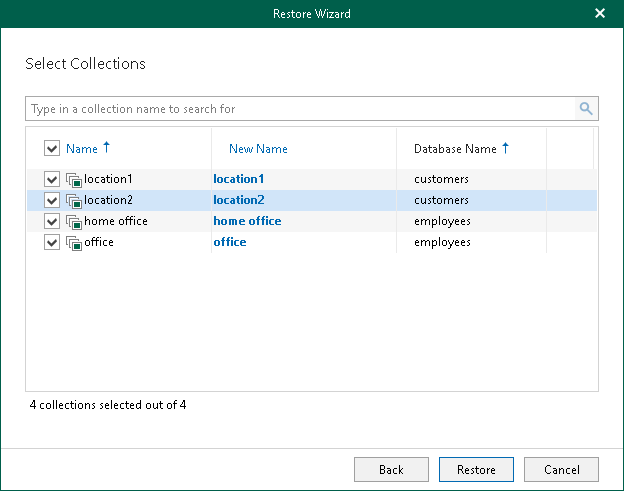This screenshot has width=624, height=491.
Task: Select the office row's employees database cell
Action: 442,243
